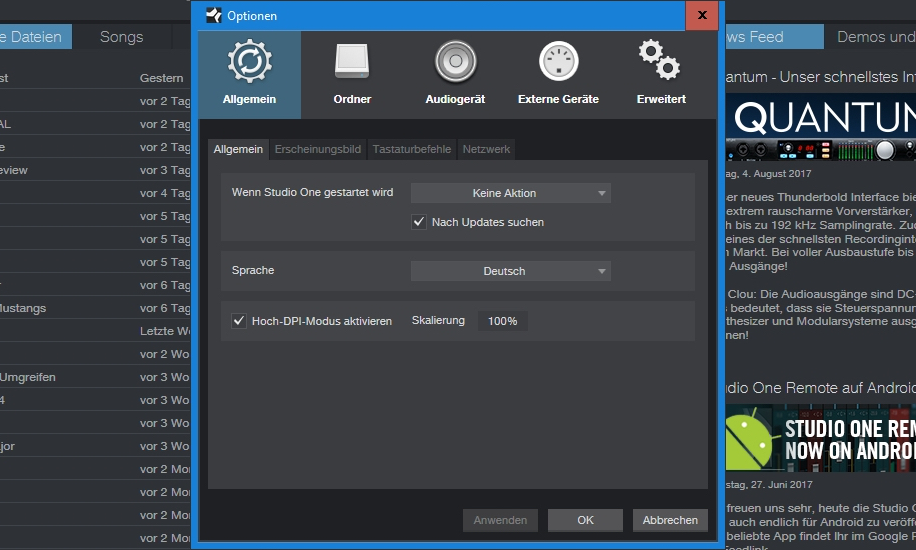The width and height of the screenshot is (916, 550).
Task: Open the News Feed tab behind dialog
Action: coord(774,37)
